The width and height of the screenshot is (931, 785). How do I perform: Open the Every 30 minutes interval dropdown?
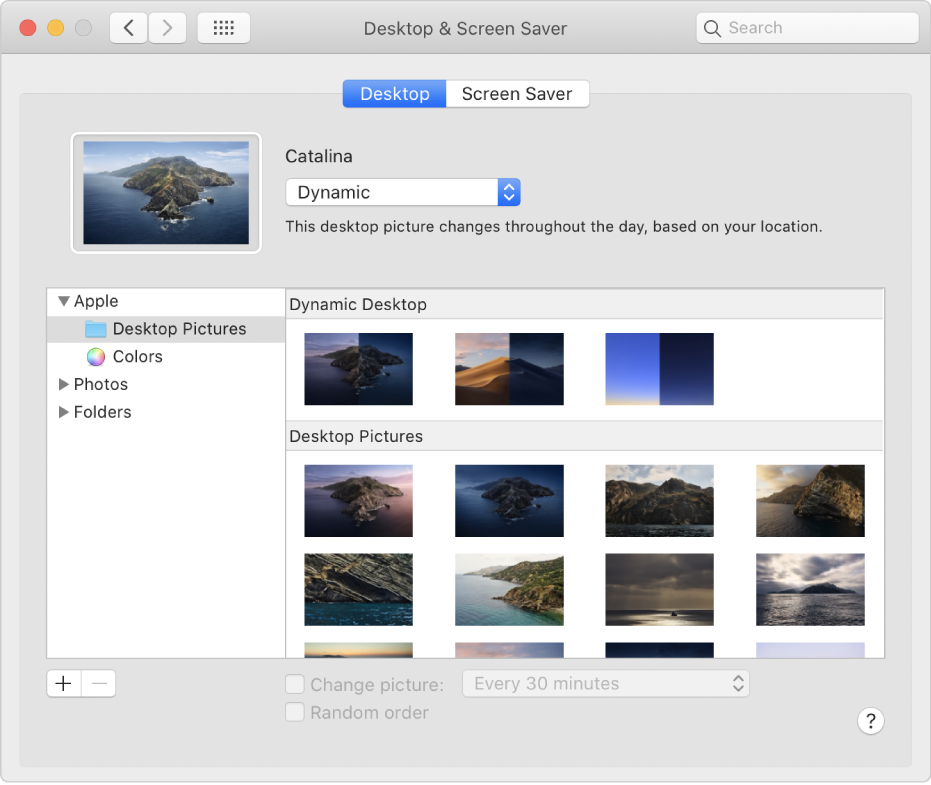point(606,683)
